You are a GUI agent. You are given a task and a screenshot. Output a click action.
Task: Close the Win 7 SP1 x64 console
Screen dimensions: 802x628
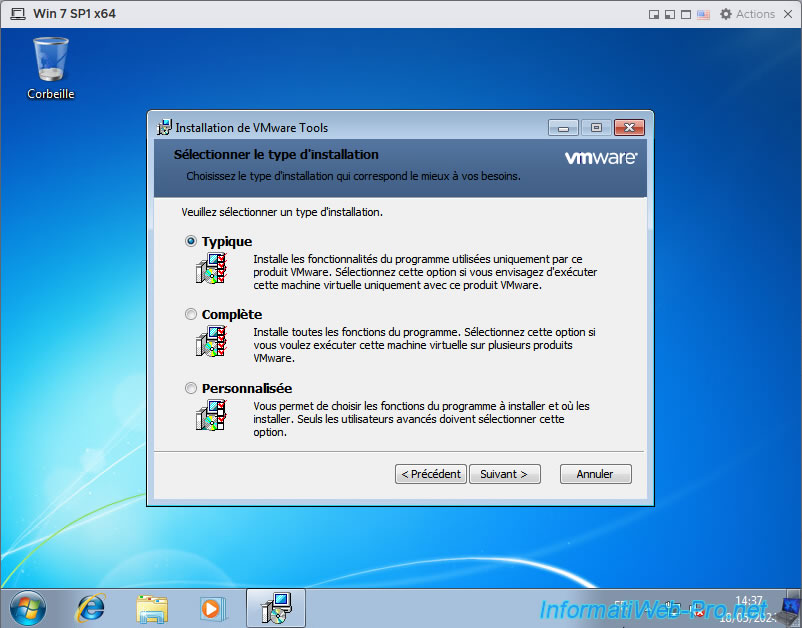click(787, 14)
